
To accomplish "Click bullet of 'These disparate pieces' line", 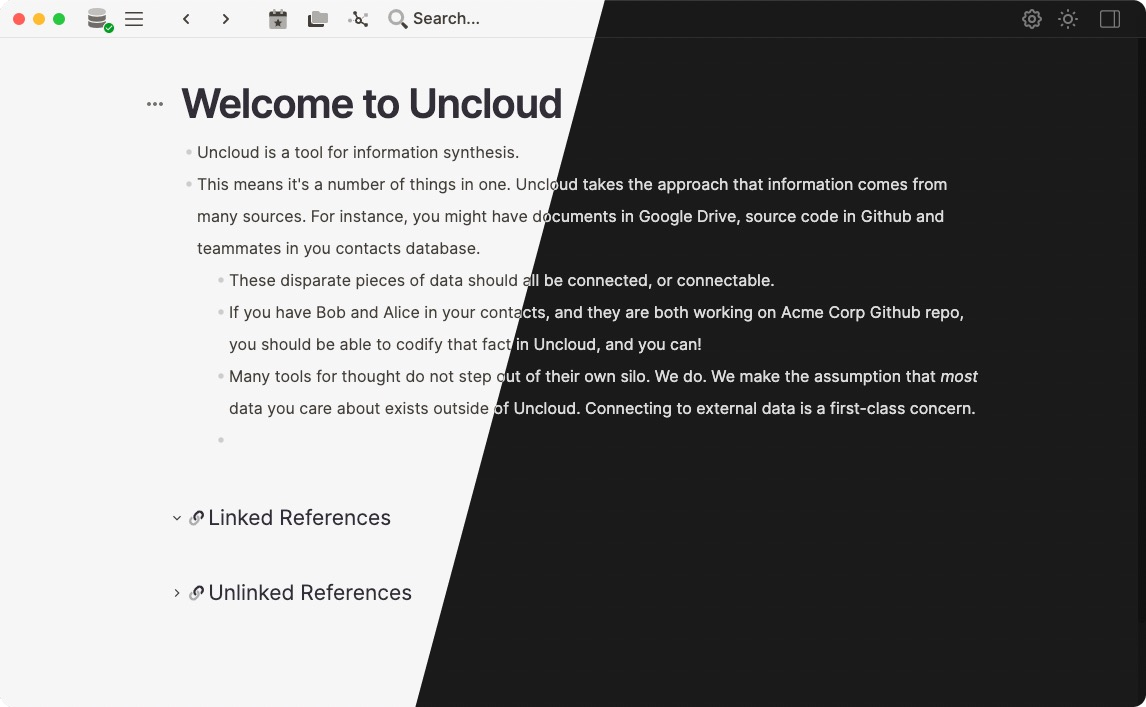I will pyautogui.click(x=221, y=280).
